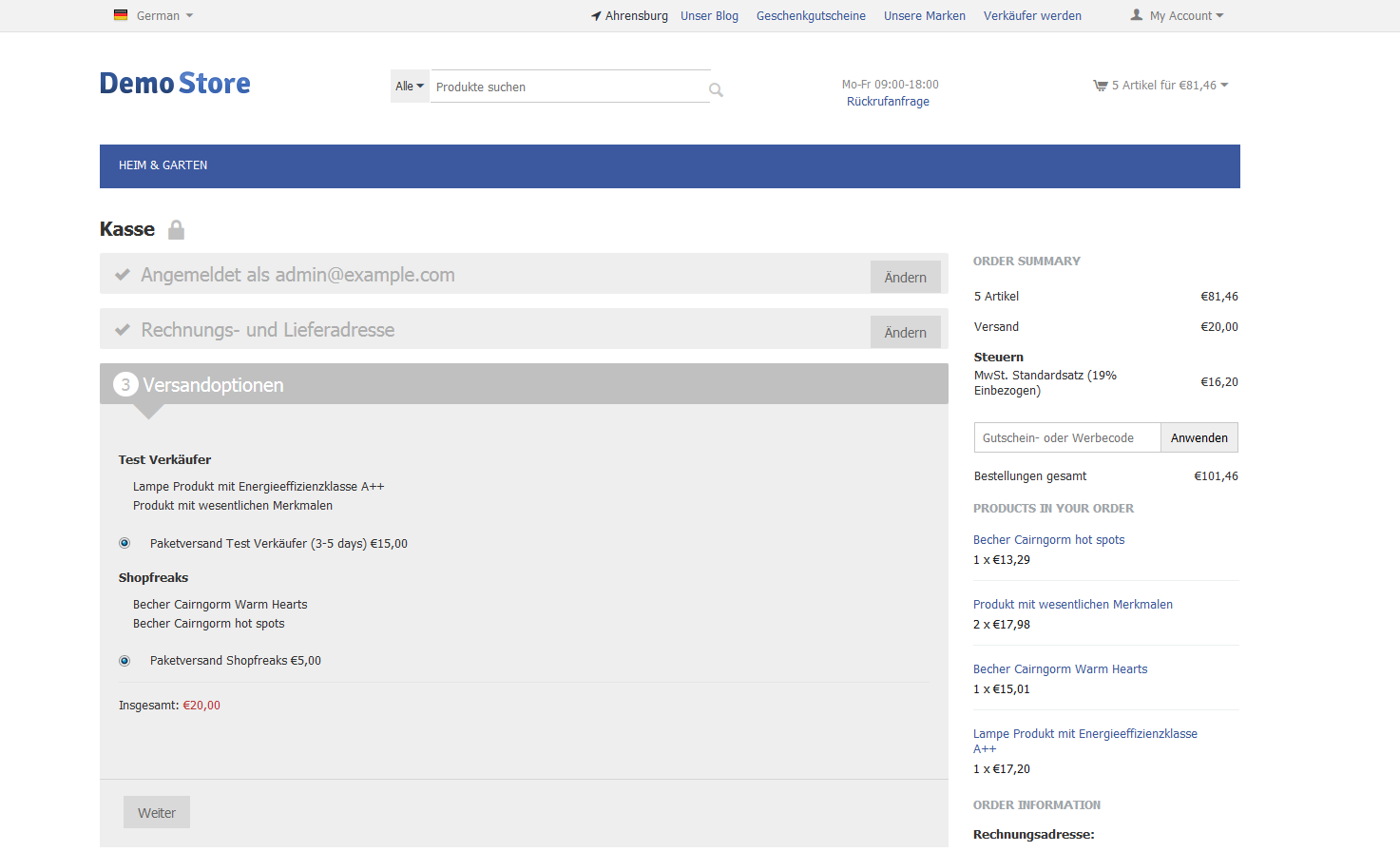Click the Ahrensburg location link
The height and width of the screenshot is (852, 1400).
pos(636,16)
